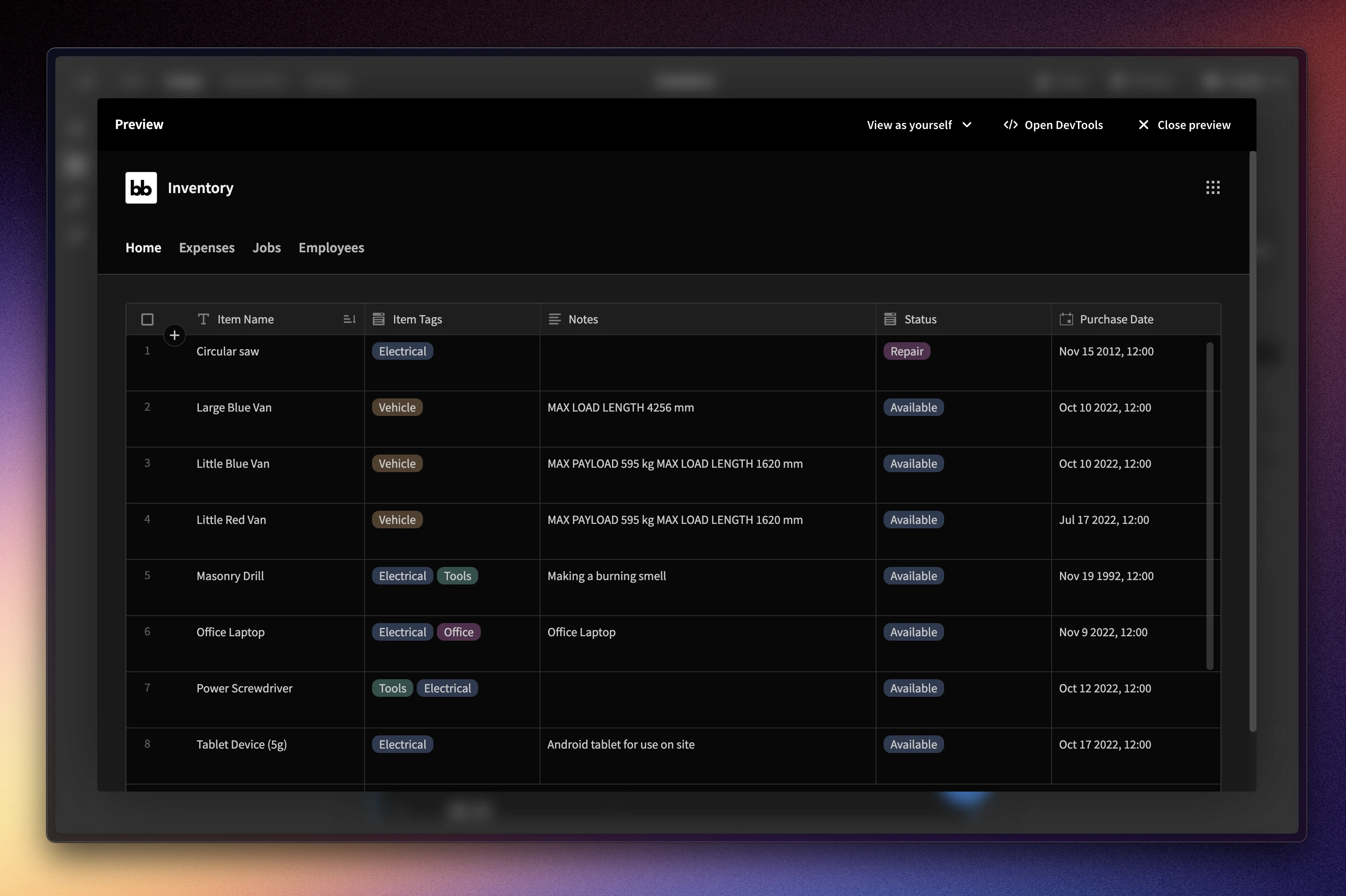The image size is (1346, 896).
Task: Click the Purchase Date column header
Action: (1136, 319)
